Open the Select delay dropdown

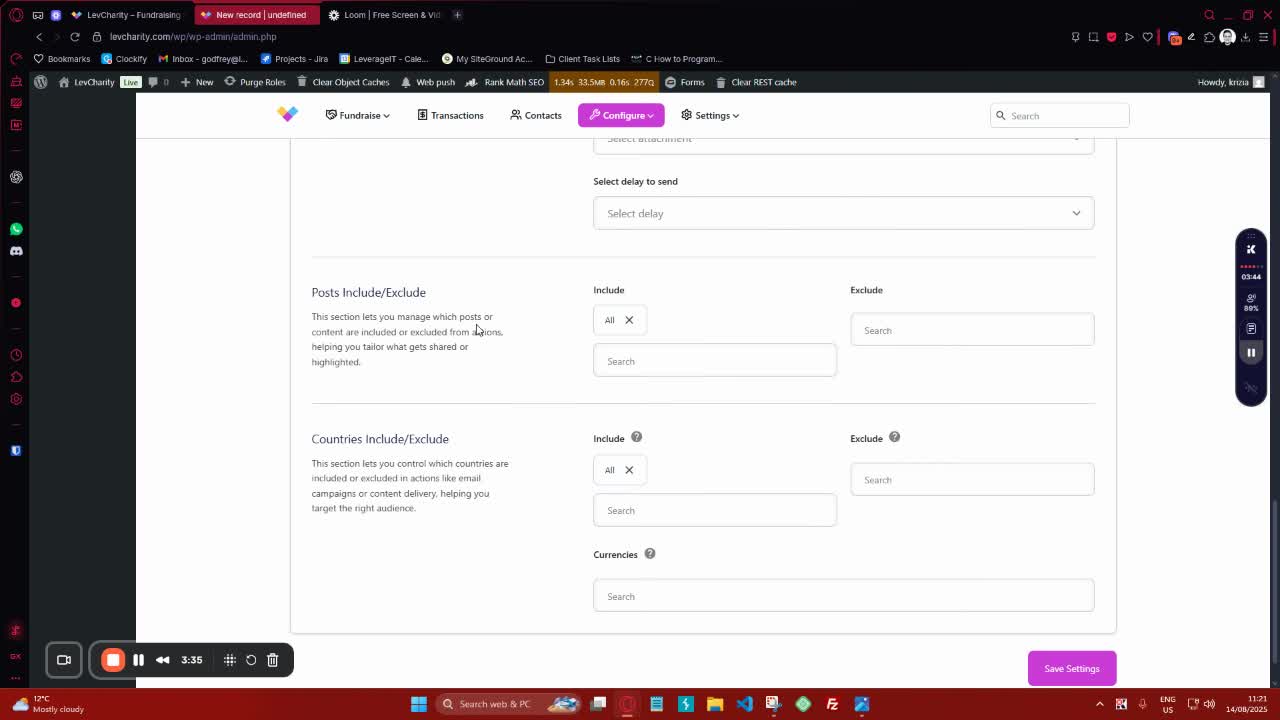click(843, 213)
